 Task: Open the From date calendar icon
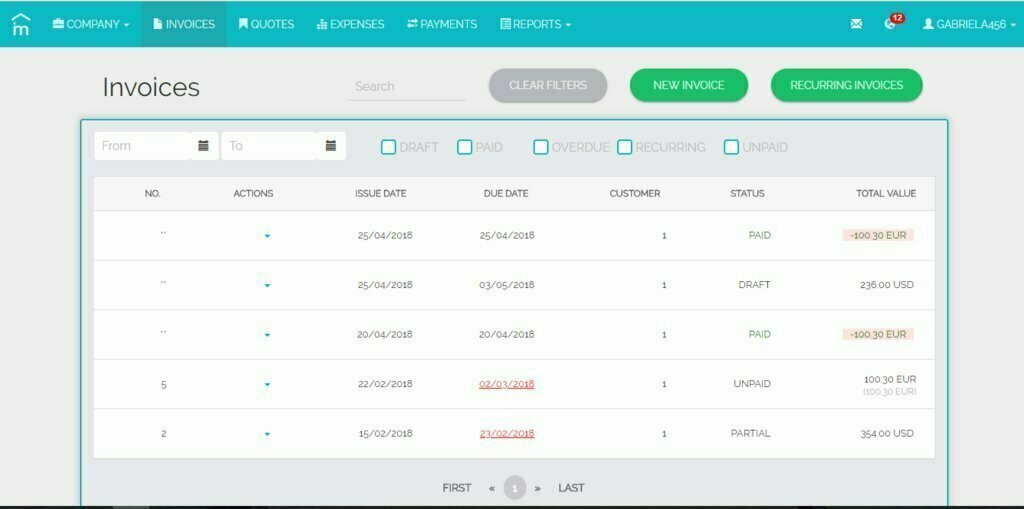tap(203, 146)
